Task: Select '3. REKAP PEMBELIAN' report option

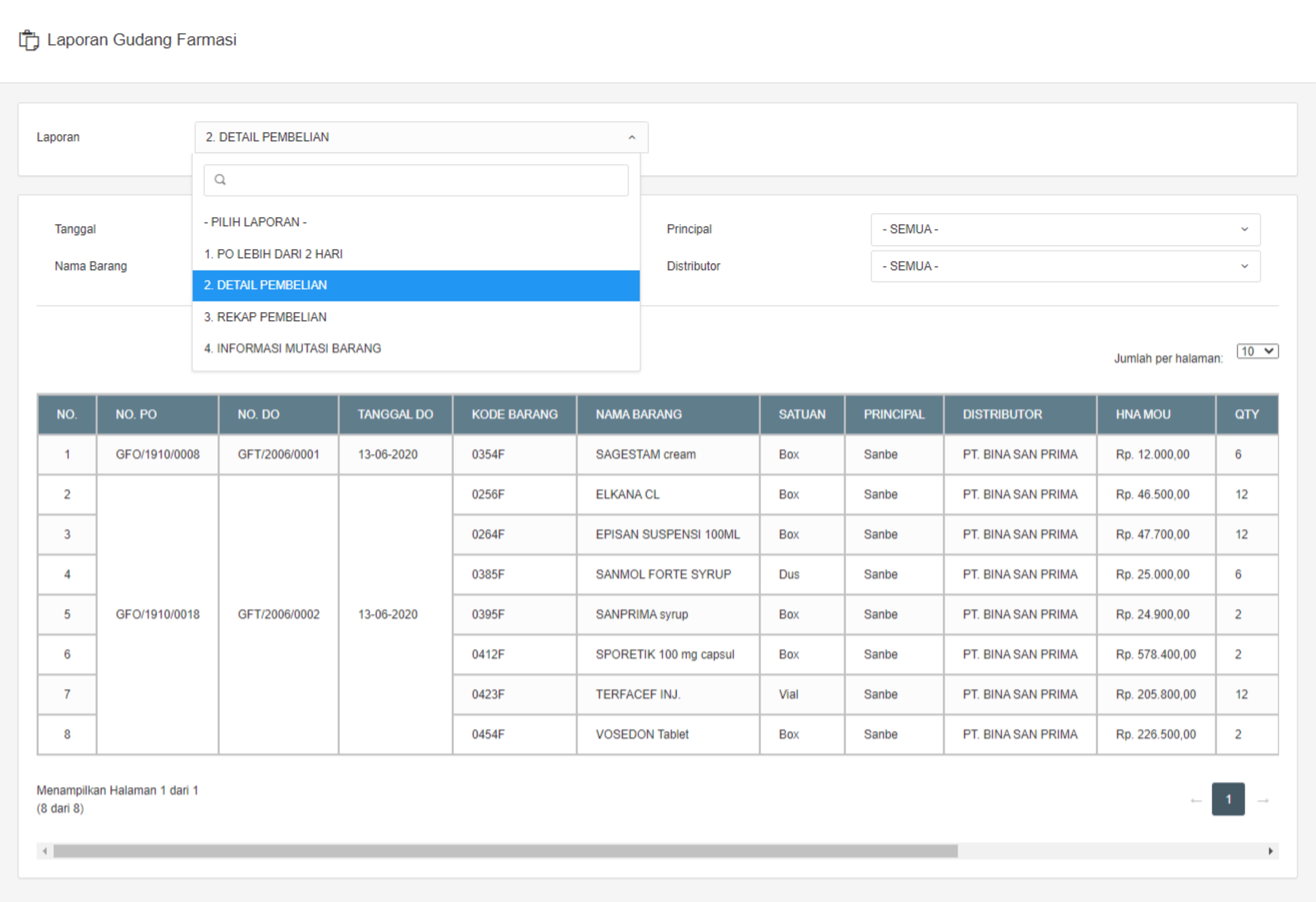Action: (266, 317)
